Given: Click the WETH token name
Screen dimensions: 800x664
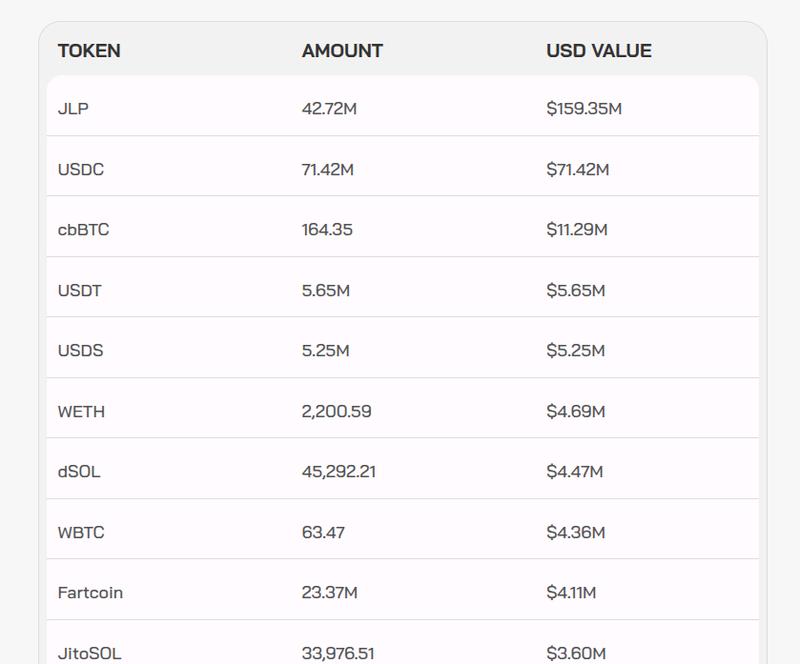Looking at the screenshot, I should (83, 410).
